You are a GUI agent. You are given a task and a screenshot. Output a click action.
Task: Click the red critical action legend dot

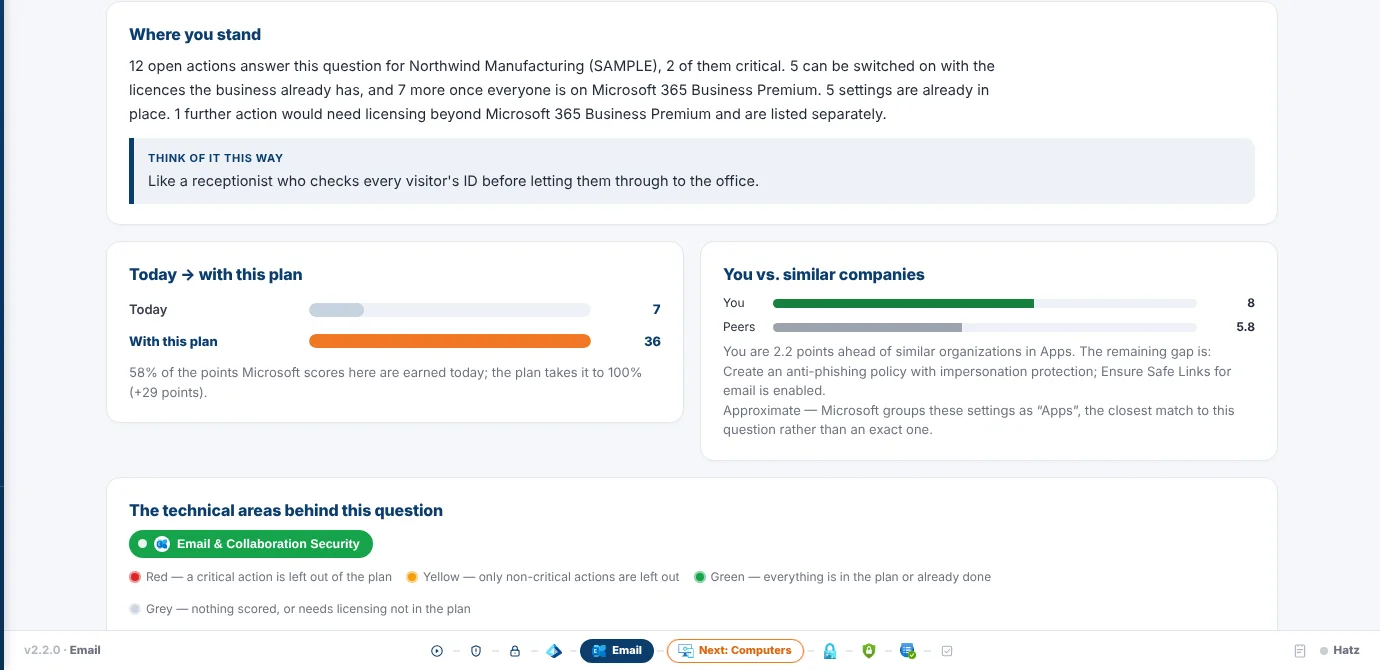(135, 577)
